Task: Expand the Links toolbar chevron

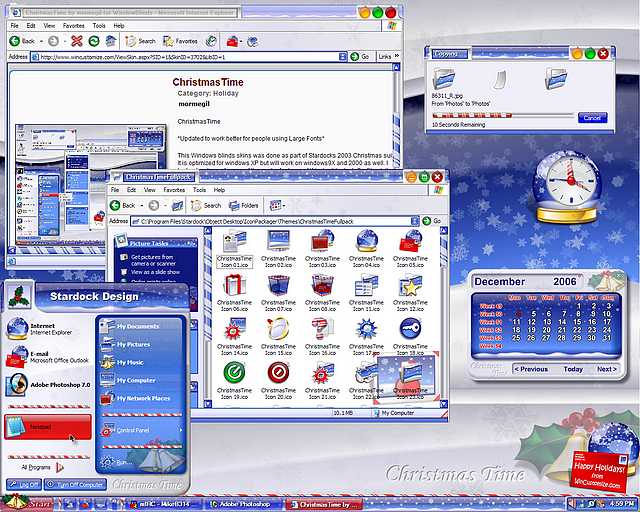Action: (396, 56)
